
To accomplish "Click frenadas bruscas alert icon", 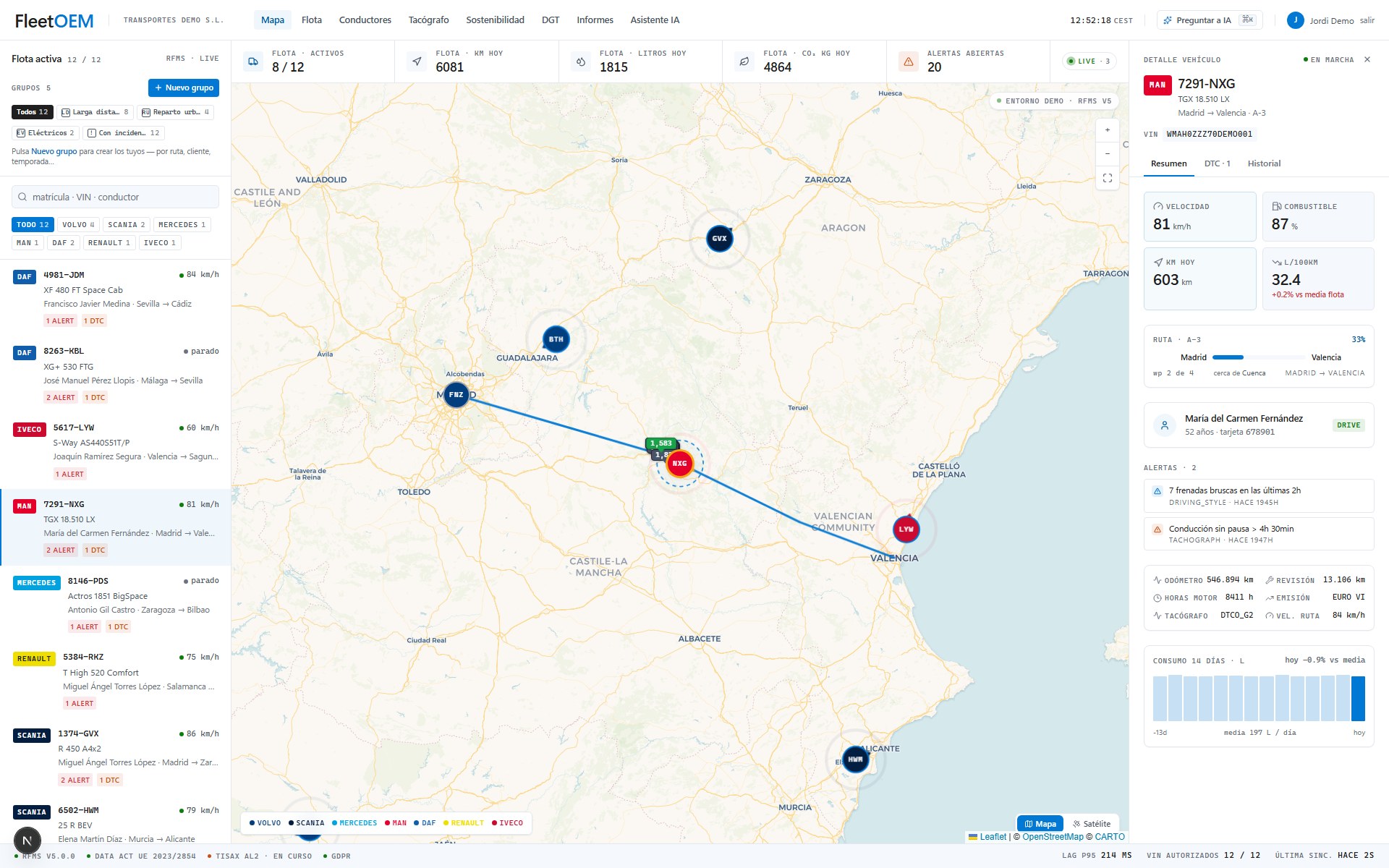I will click(x=1157, y=491).
